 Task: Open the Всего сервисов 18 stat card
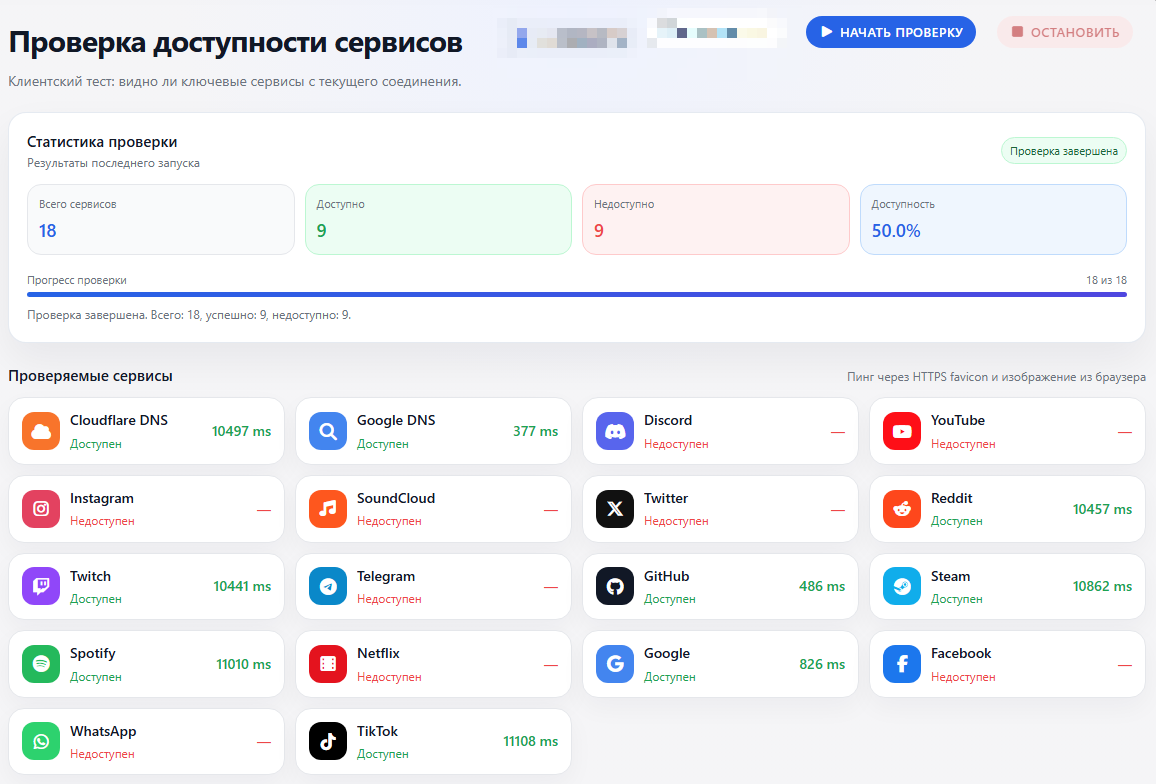click(161, 219)
